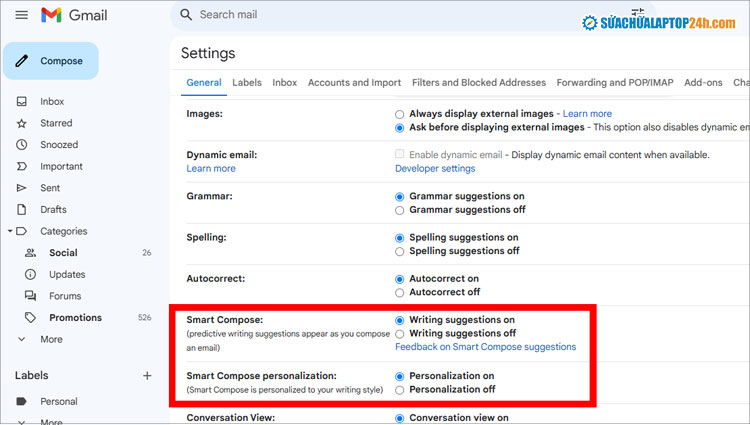Click the Important label icon
Viewport: 750px width, 425px height.
(x=22, y=166)
